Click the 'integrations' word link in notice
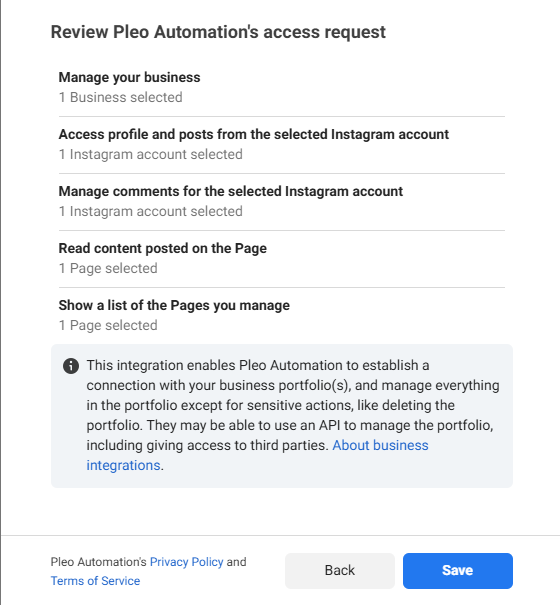 [x=123, y=465]
